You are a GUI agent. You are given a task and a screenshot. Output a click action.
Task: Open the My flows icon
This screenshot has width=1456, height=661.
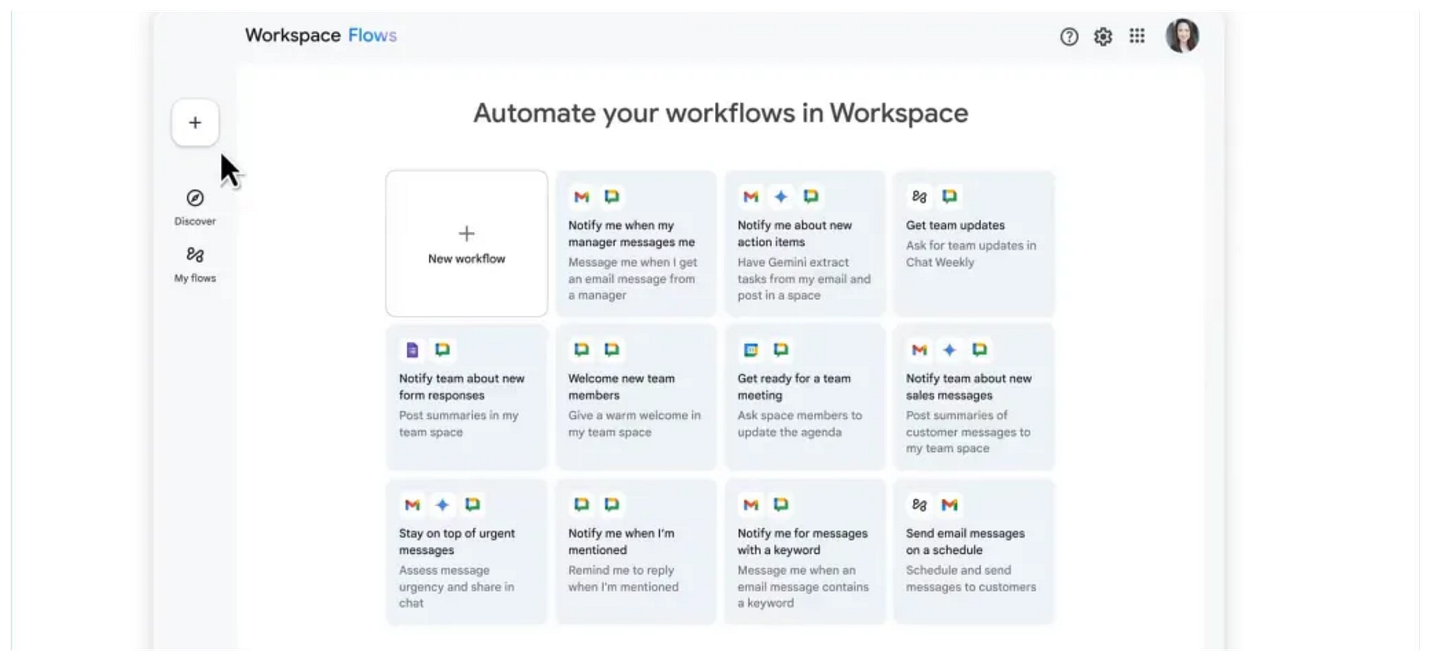(195, 255)
